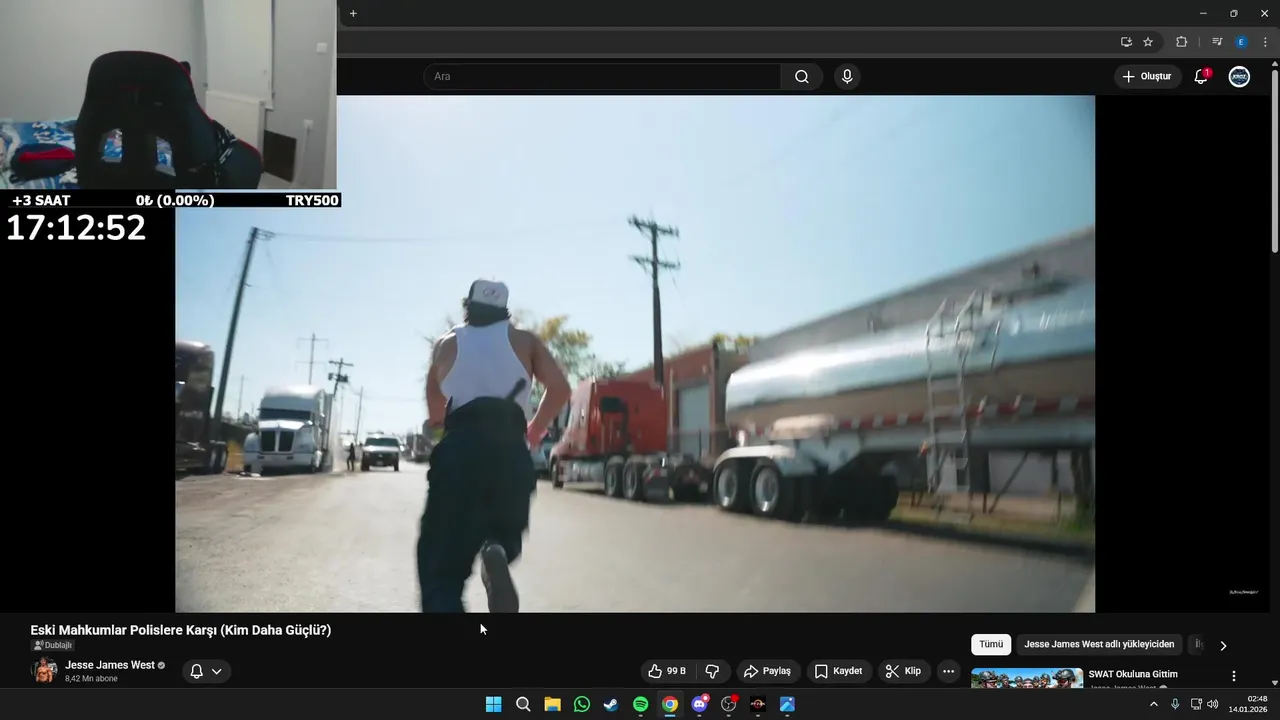The height and width of the screenshot is (720, 1280).
Task: Open OBS Studio from the taskbar
Action: click(x=729, y=704)
